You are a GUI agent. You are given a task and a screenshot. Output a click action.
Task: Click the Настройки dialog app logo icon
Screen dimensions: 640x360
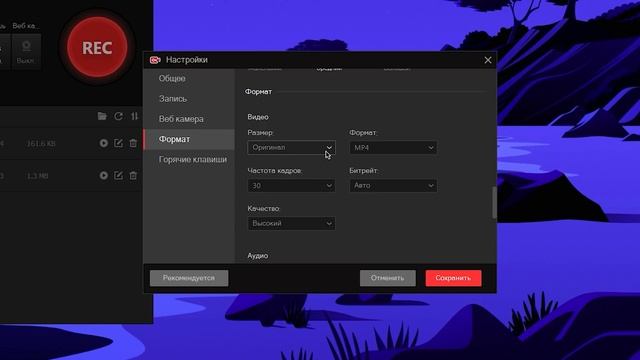(x=155, y=60)
